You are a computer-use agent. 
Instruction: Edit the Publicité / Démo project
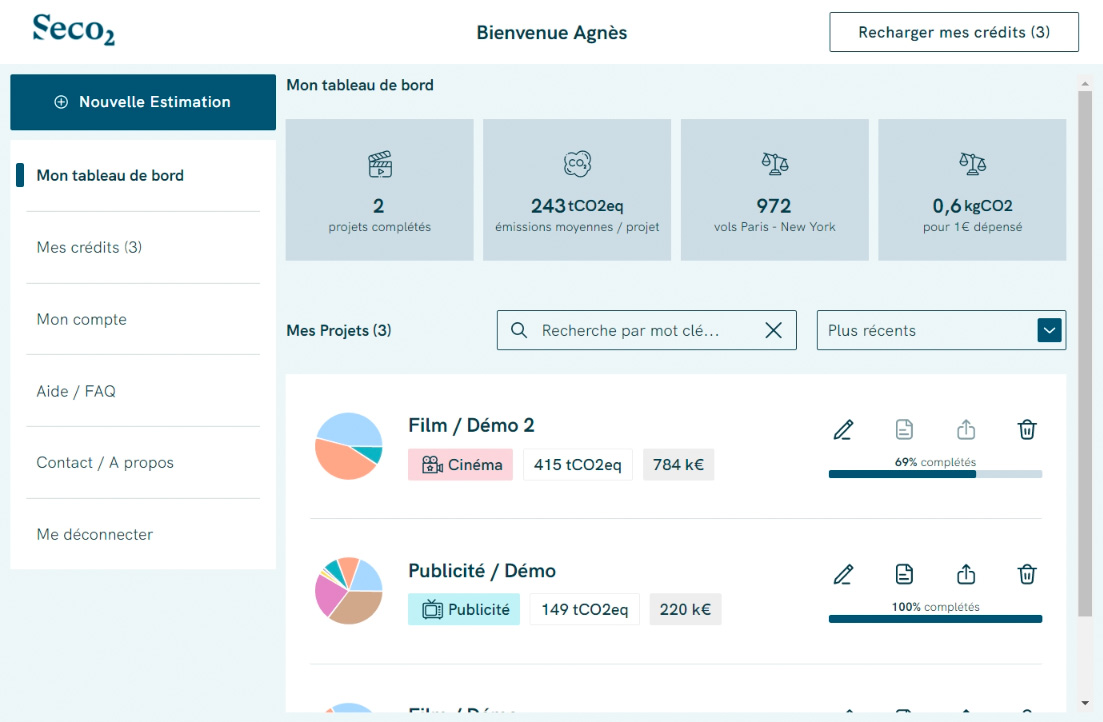click(x=843, y=575)
